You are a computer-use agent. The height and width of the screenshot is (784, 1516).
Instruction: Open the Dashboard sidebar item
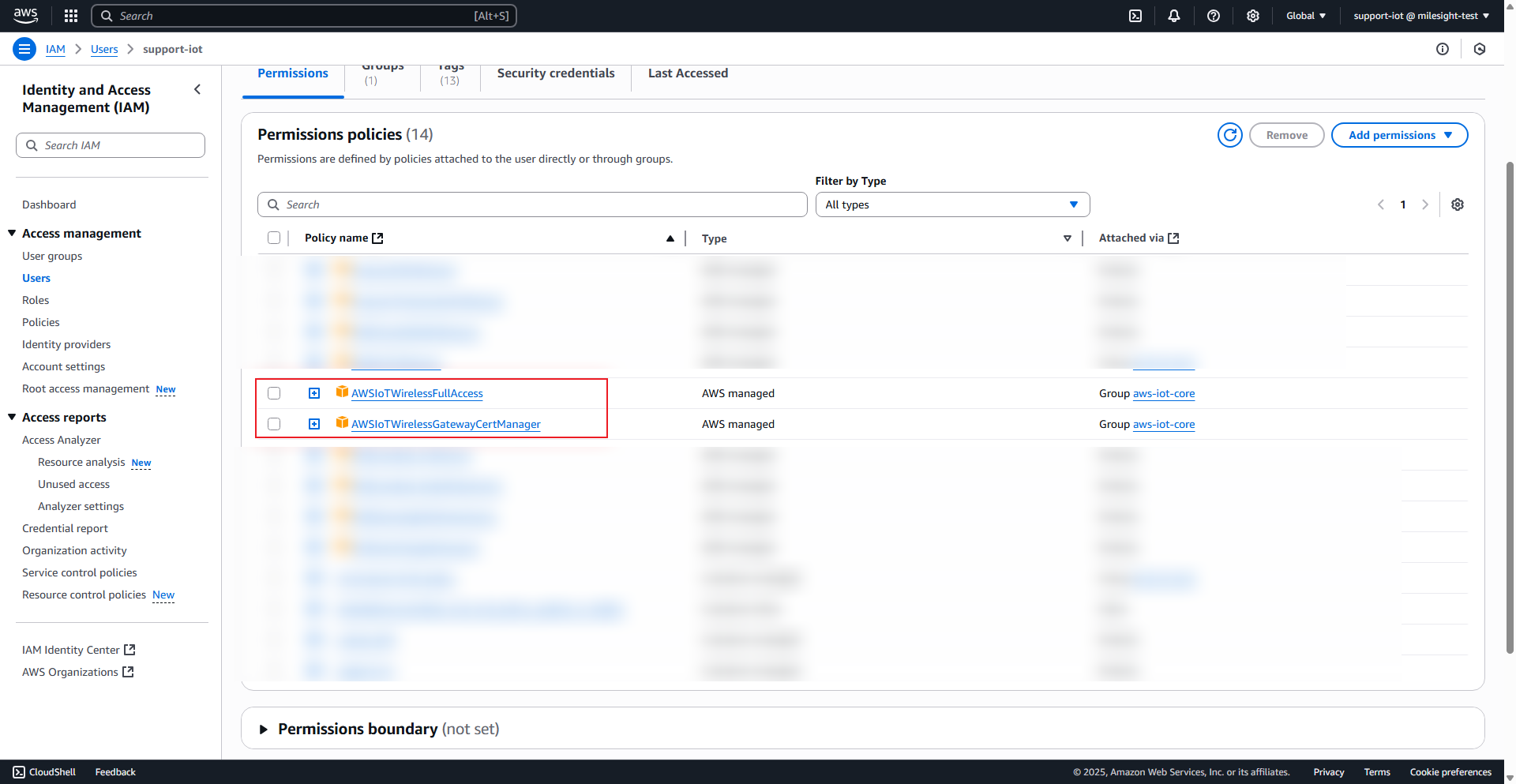(x=49, y=204)
